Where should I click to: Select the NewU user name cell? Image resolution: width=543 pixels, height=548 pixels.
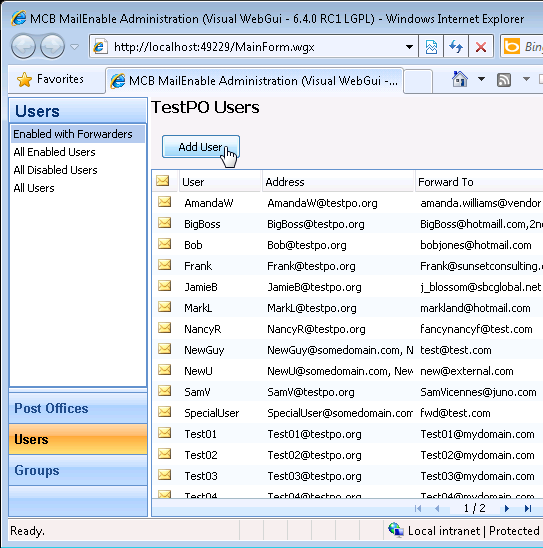click(198, 371)
